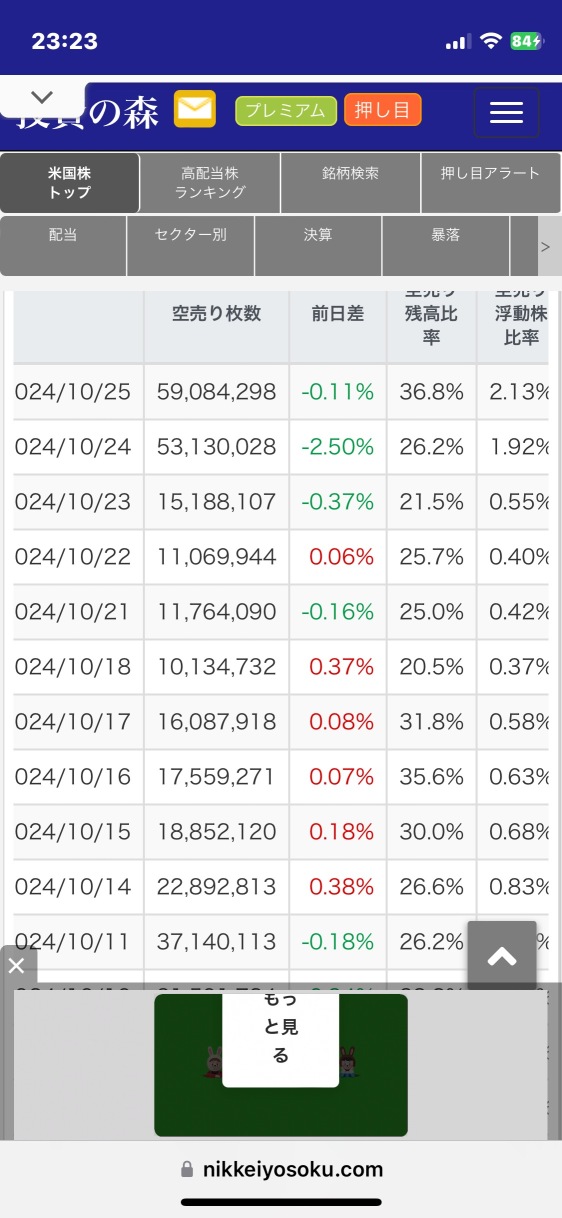Screen dimensions: 562x1218
Task: Tap the Wi-Fi status icon
Action: point(490,41)
